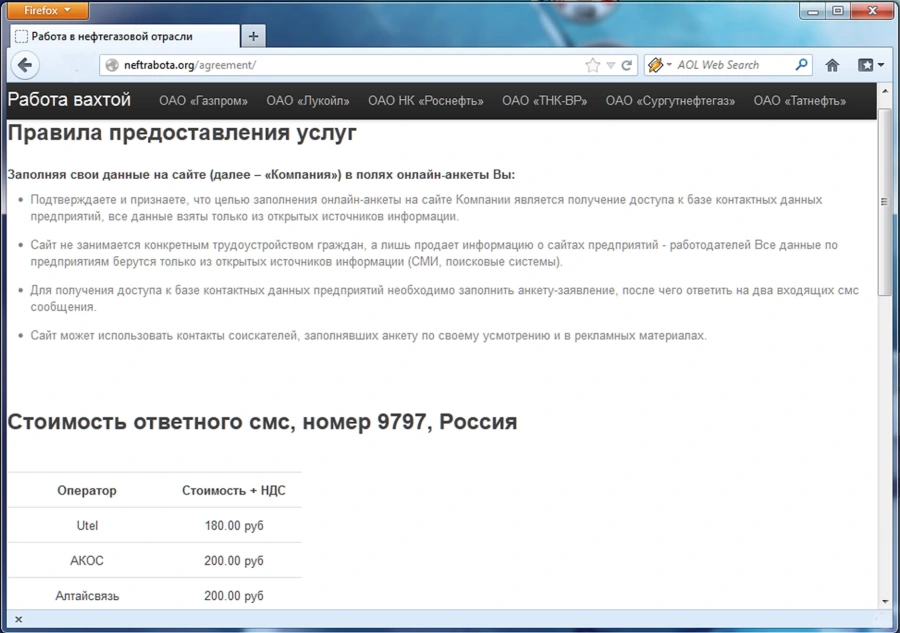Click the 'АКОС' operator cell
The width and height of the screenshot is (900, 633).
87,561
